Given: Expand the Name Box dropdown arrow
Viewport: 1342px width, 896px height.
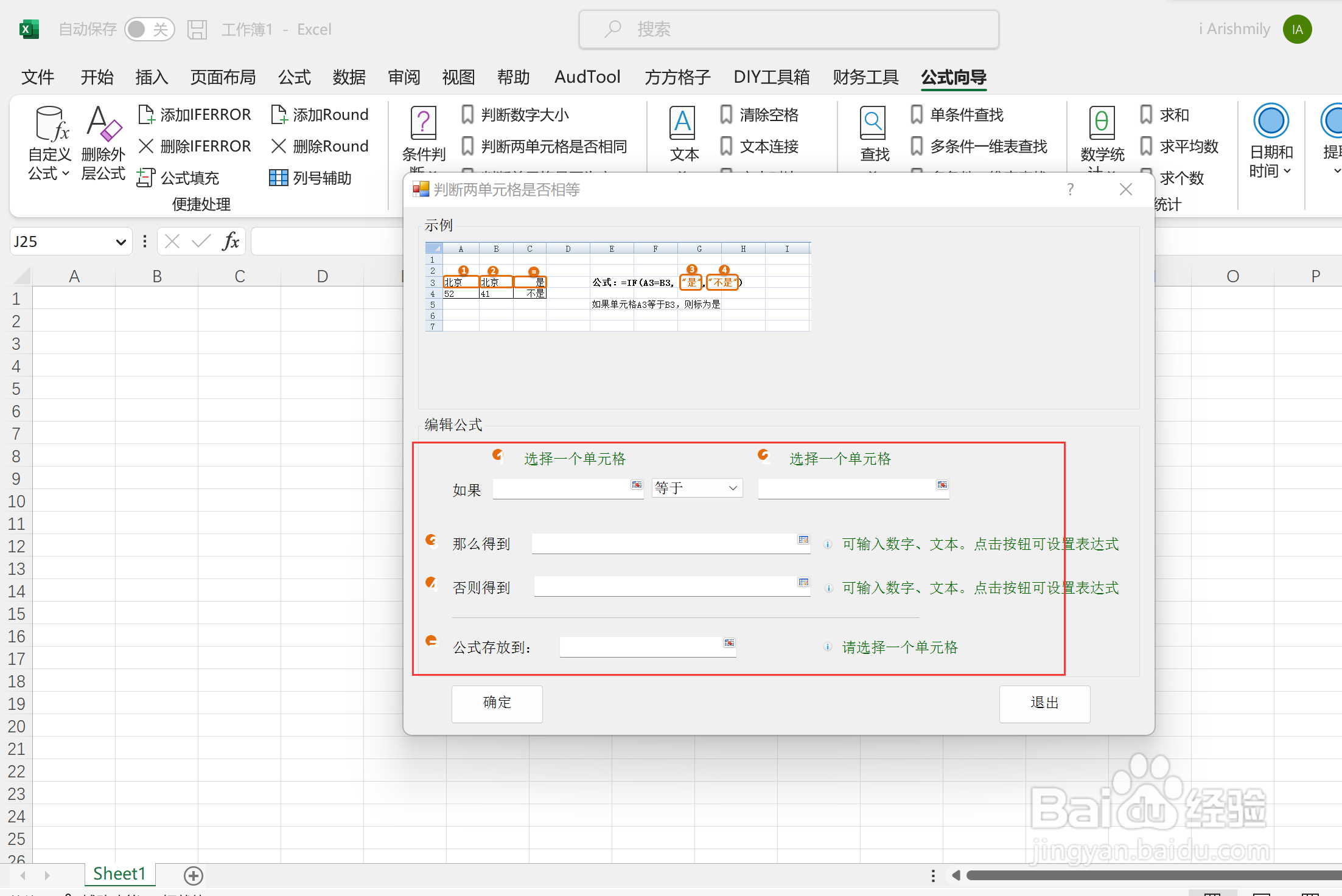Looking at the screenshot, I should (121, 242).
